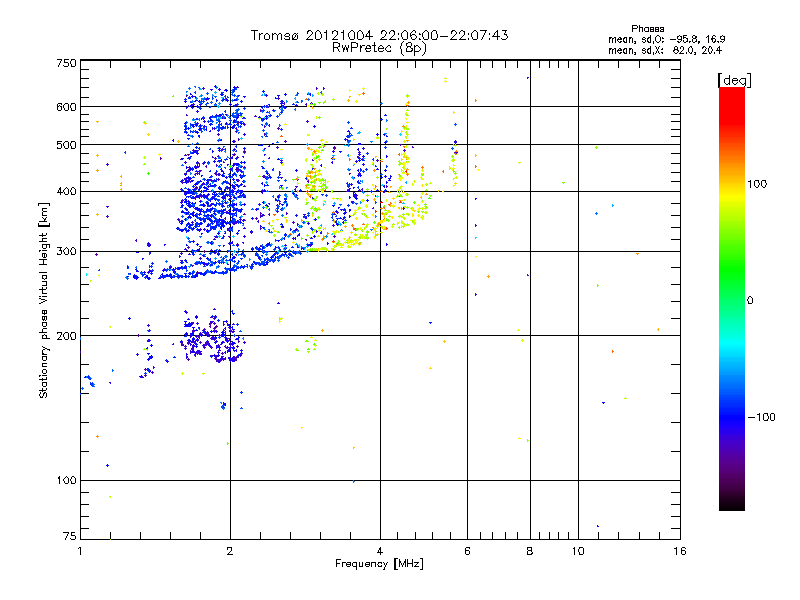Image resolution: width=800 pixels, height=600 pixels.
Task: Click the '100' y-axis tick label
Action: point(66,480)
